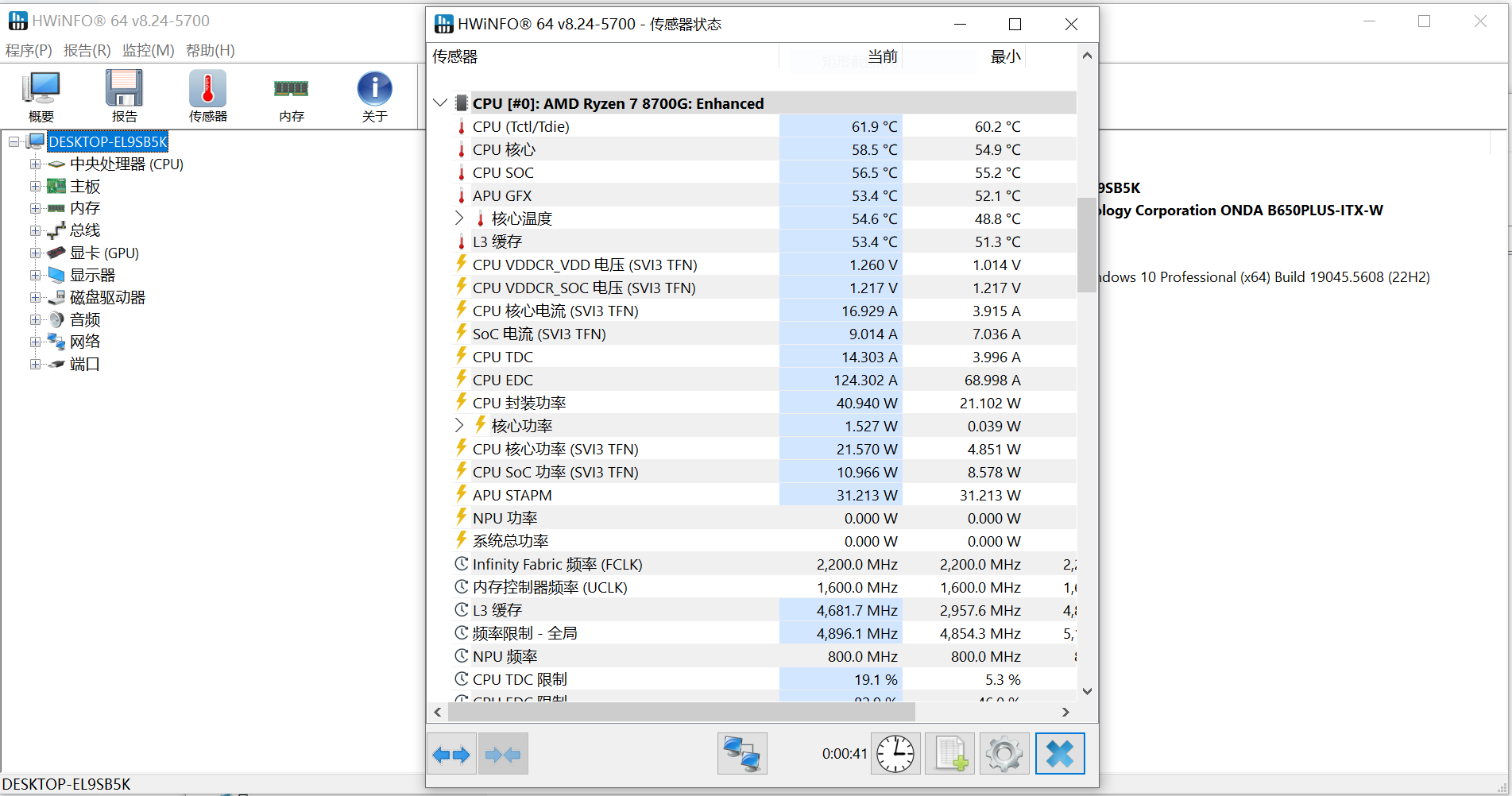Open the 关于 info icon
Viewport: 1512px width, 796px height.
[374, 95]
